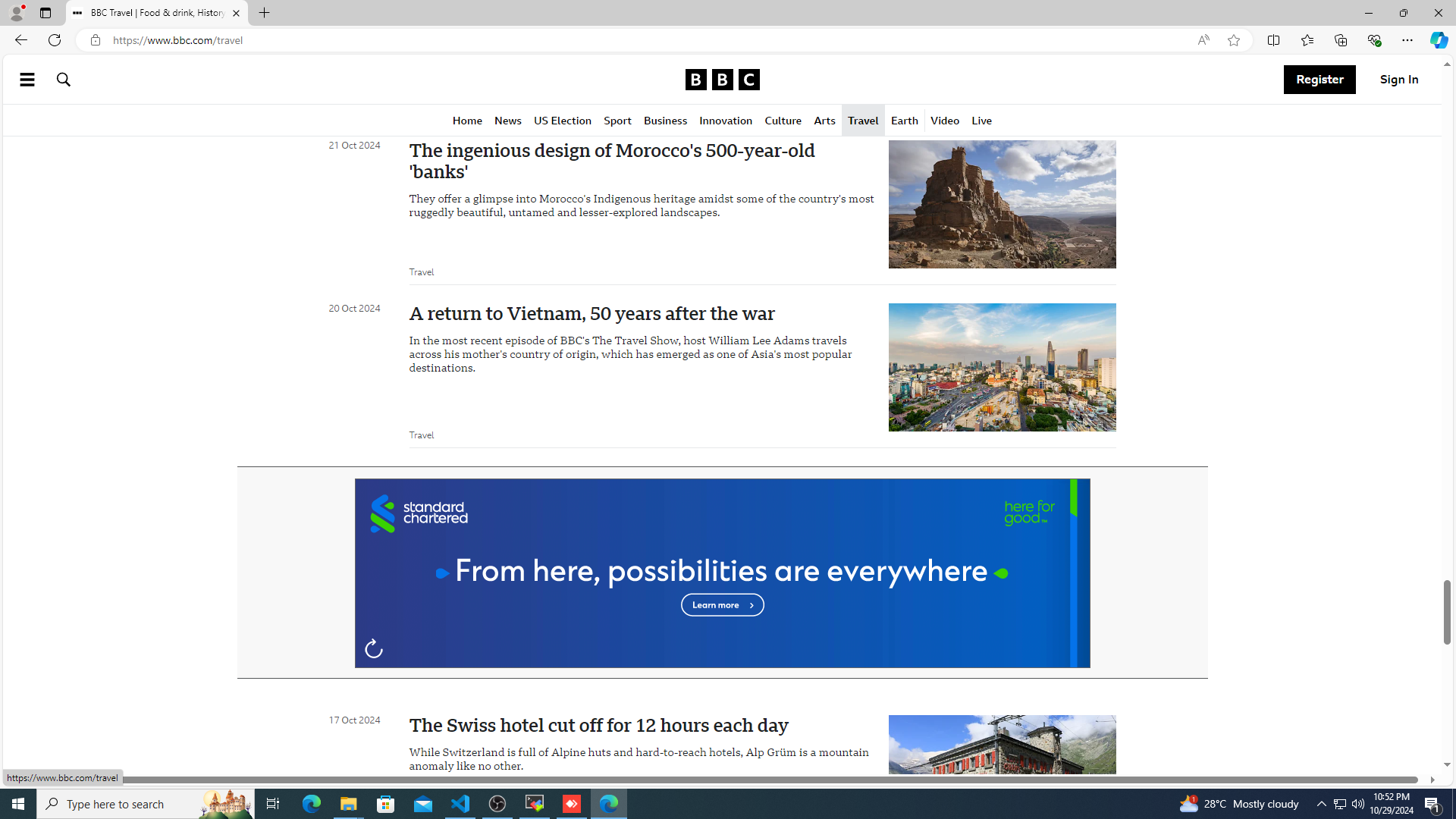Click the BBC search magnifier icon
This screenshot has width=1456, height=819.
(64, 80)
